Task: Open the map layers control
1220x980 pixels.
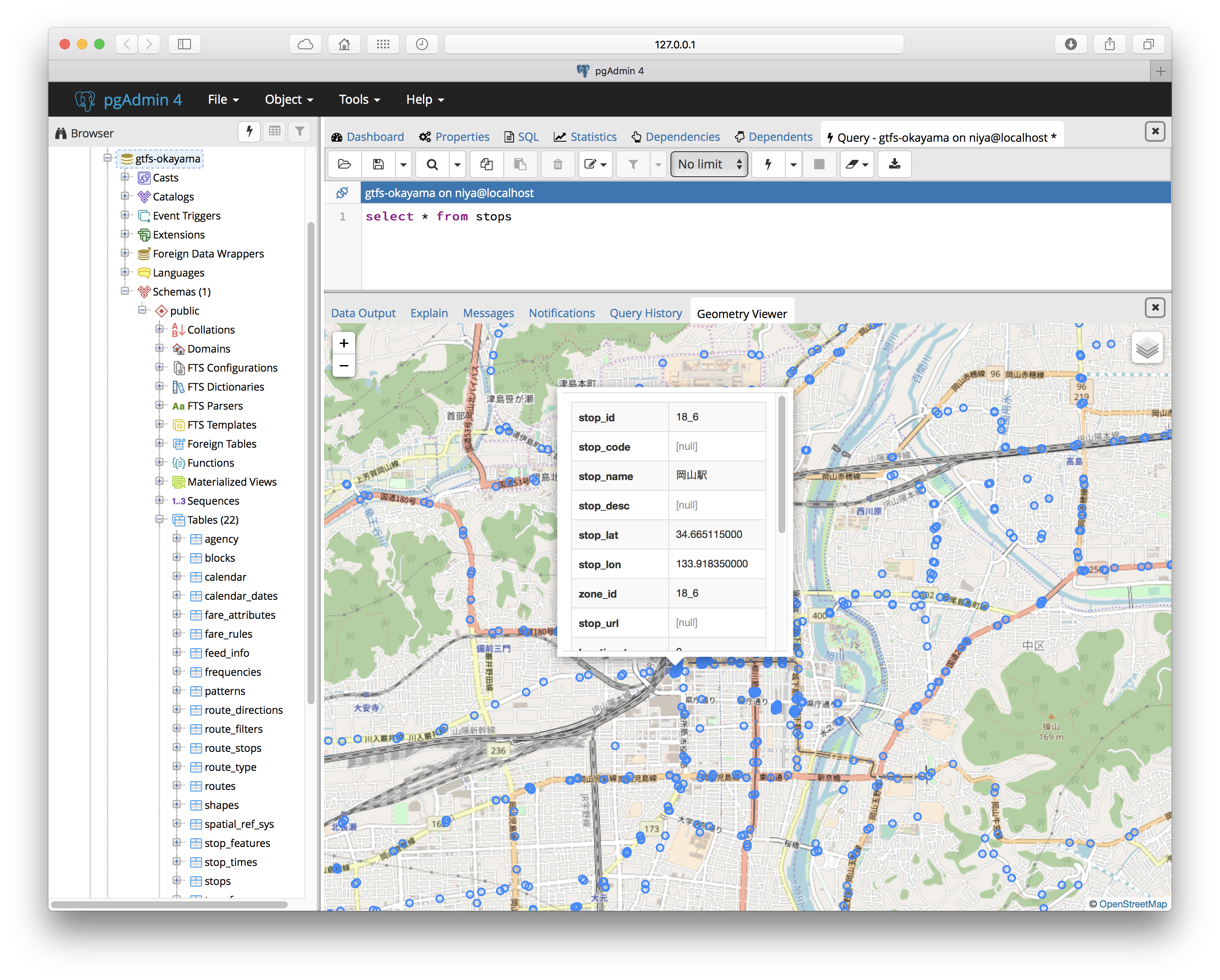Action: (1147, 348)
